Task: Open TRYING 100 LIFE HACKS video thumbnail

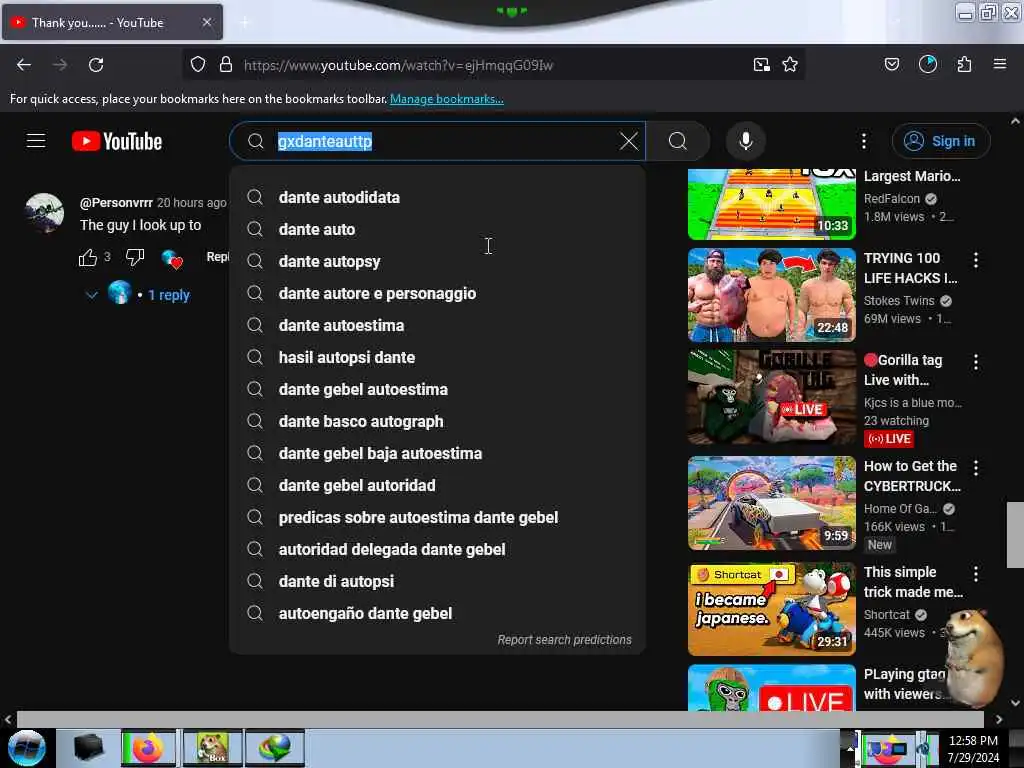Action: pos(771,295)
